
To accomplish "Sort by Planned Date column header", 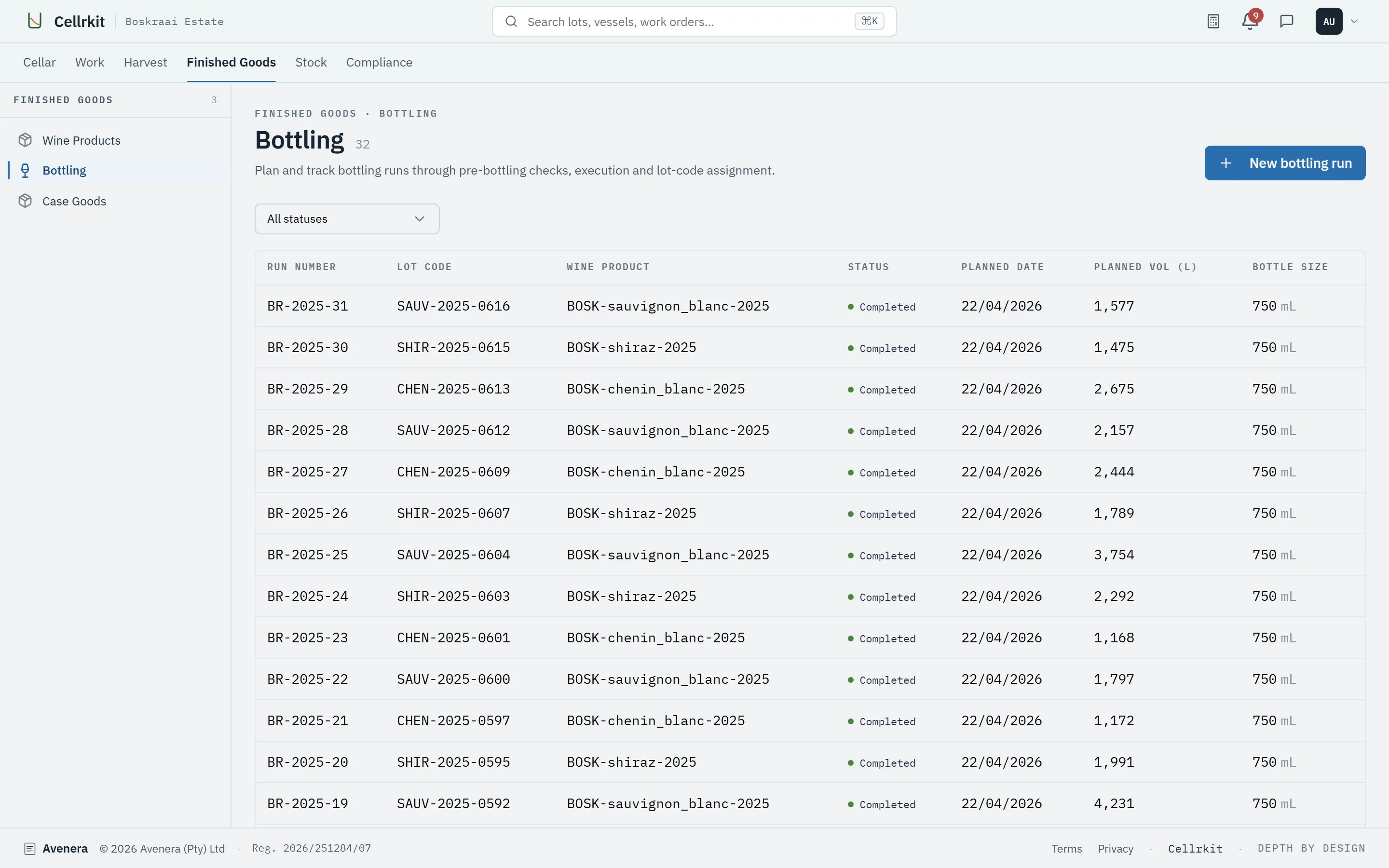I will tap(1002, 267).
